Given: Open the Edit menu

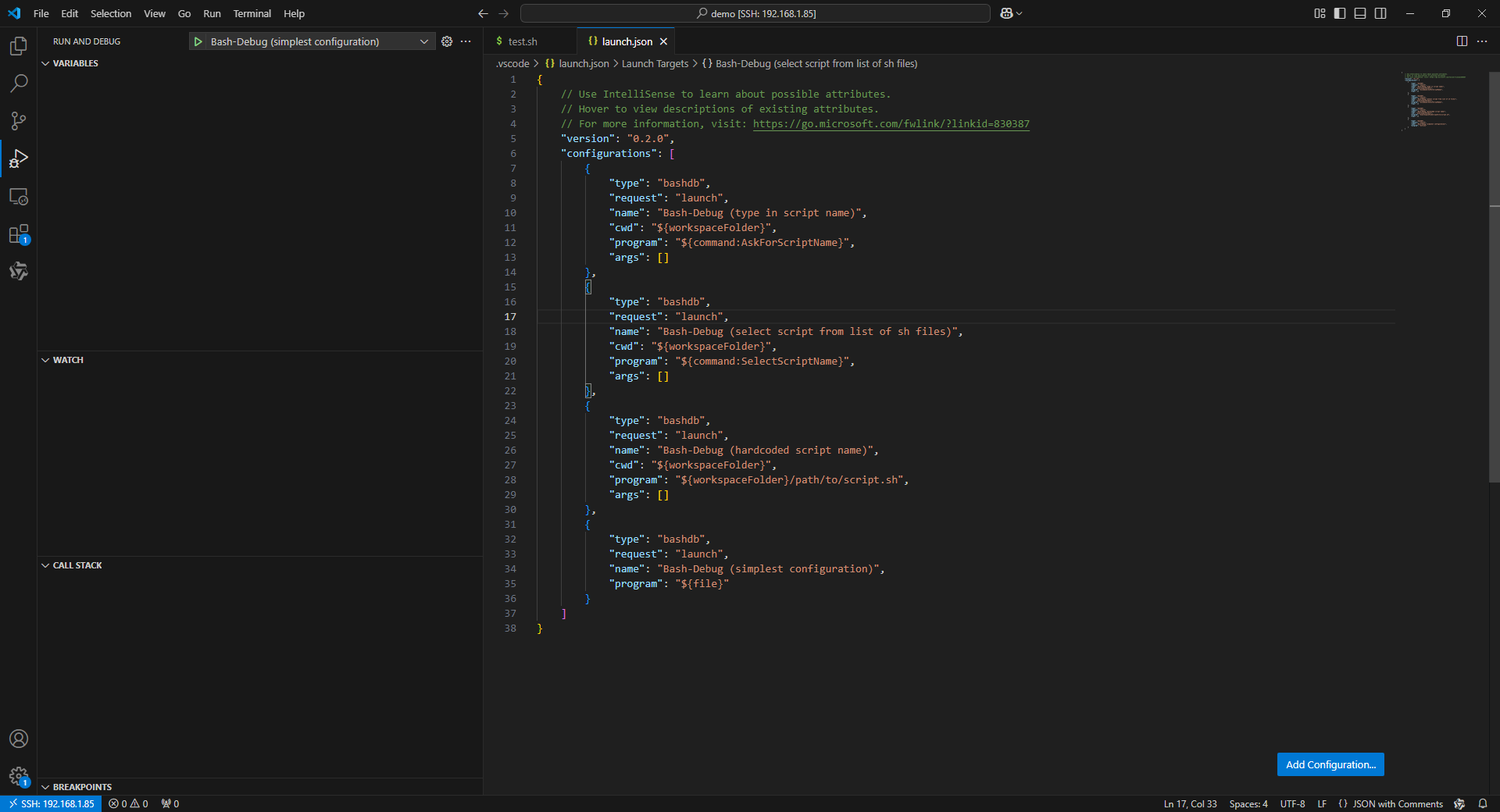Looking at the screenshot, I should (x=70, y=13).
